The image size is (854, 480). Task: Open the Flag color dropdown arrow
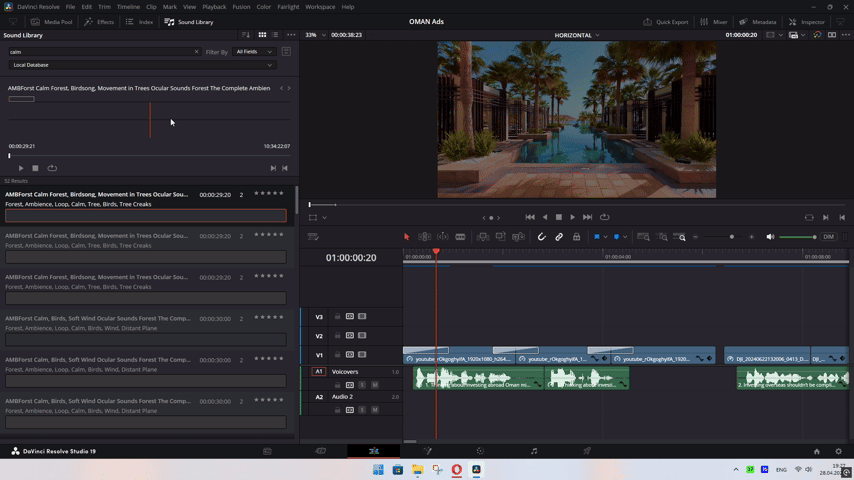coord(605,237)
